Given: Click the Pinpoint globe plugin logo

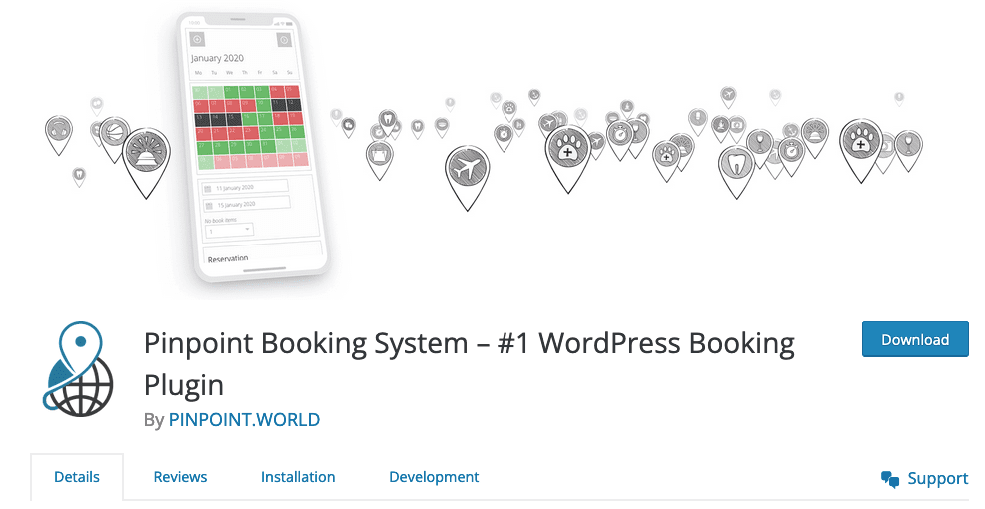Looking at the screenshot, I should tap(79, 369).
